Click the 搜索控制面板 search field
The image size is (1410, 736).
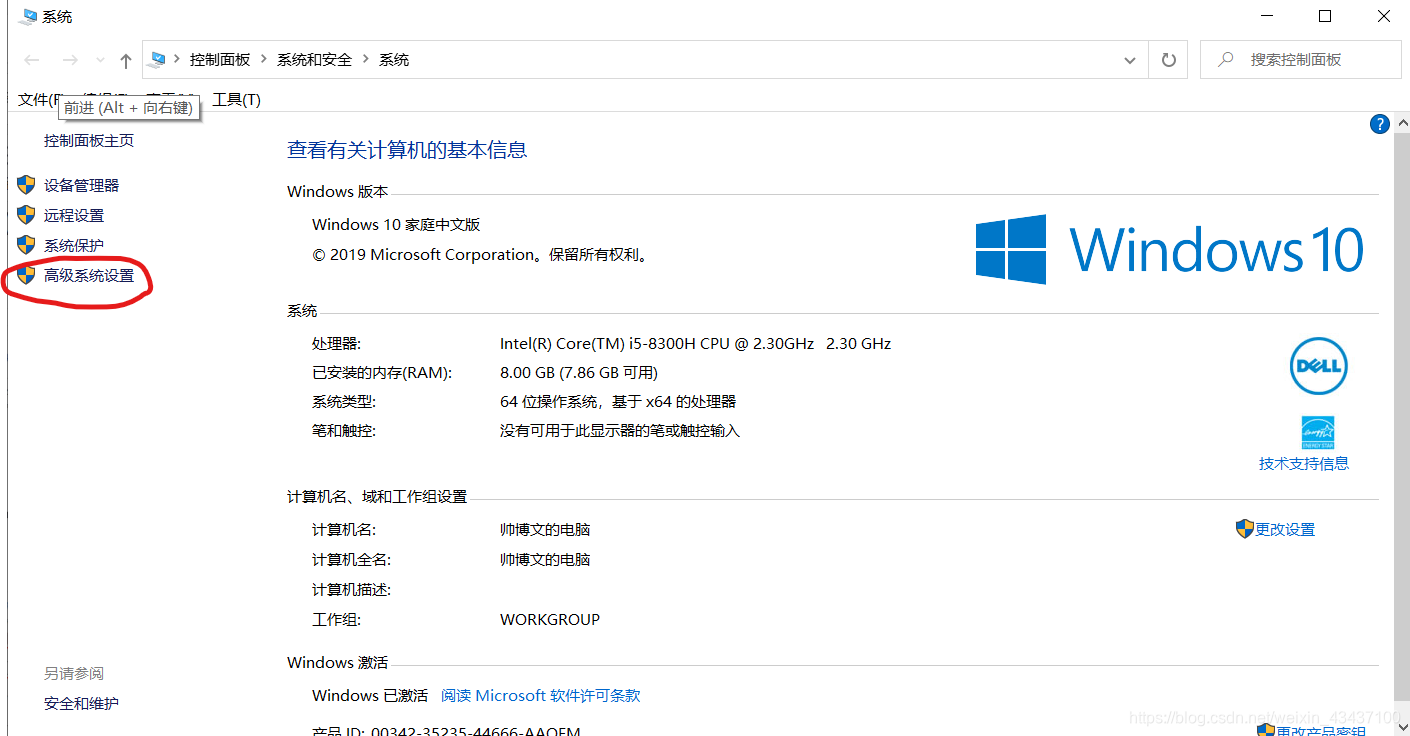pos(1301,60)
